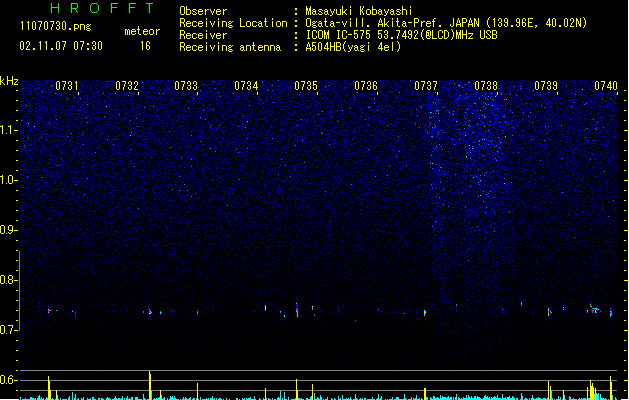Click the 0.6 kHz axis label
629x400 pixels.
[9, 380]
